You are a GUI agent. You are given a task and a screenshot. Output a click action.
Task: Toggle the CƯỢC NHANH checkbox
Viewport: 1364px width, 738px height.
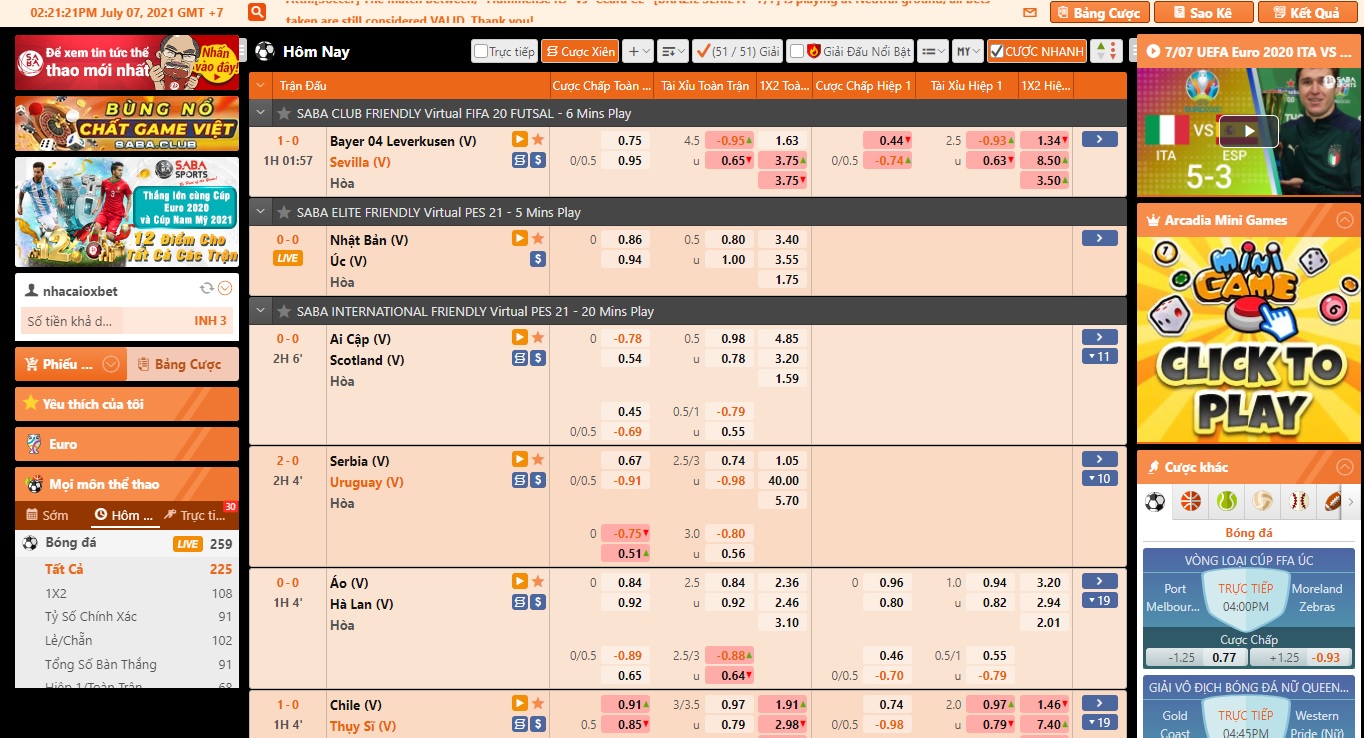[x=996, y=51]
